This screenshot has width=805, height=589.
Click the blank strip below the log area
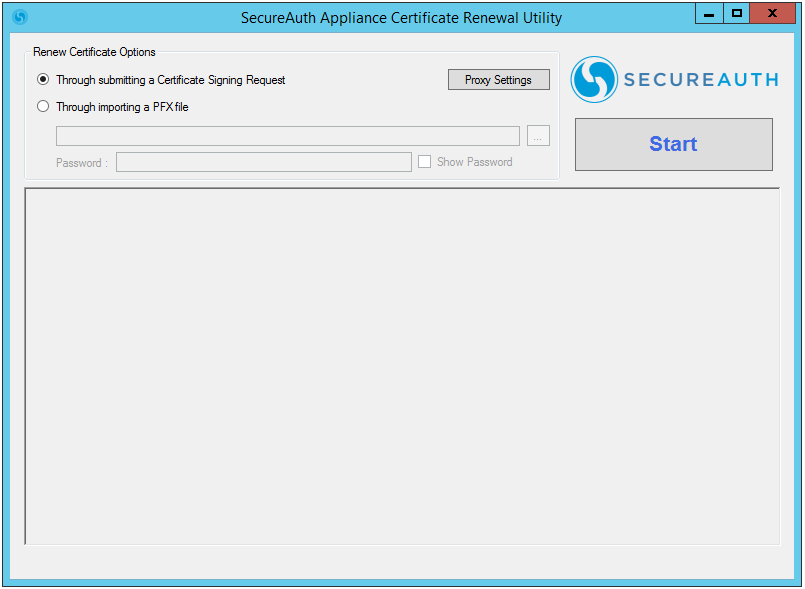click(401, 563)
